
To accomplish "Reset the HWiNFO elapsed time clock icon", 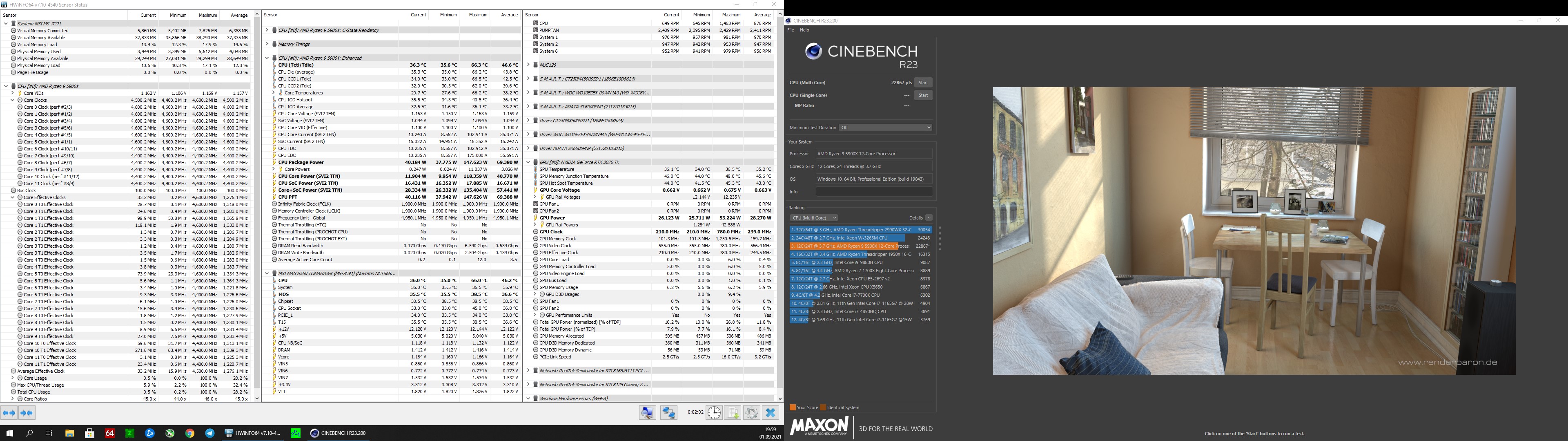I will [x=714, y=413].
